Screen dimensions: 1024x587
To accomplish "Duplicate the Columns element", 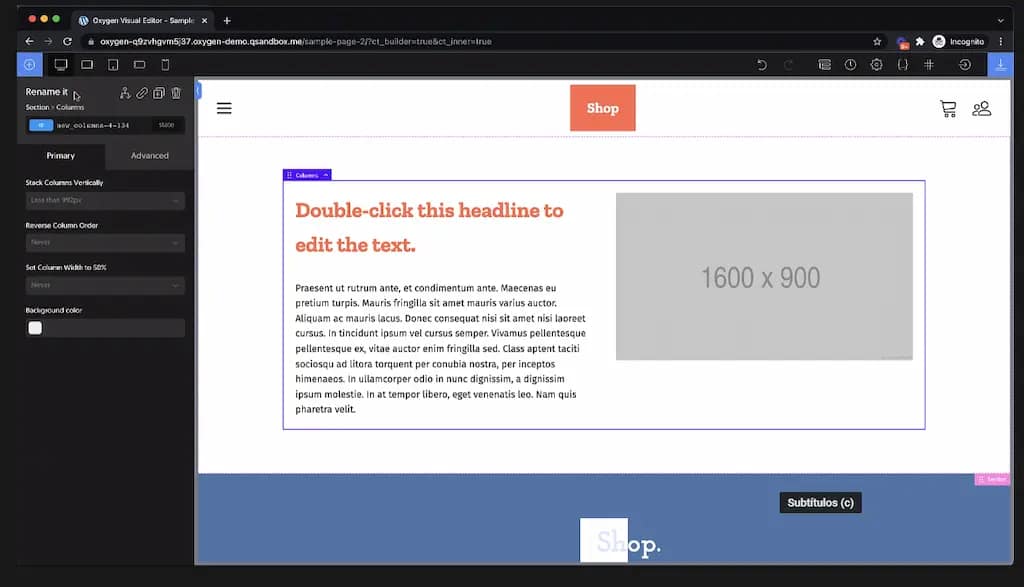I will pyautogui.click(x=159, y=93).
